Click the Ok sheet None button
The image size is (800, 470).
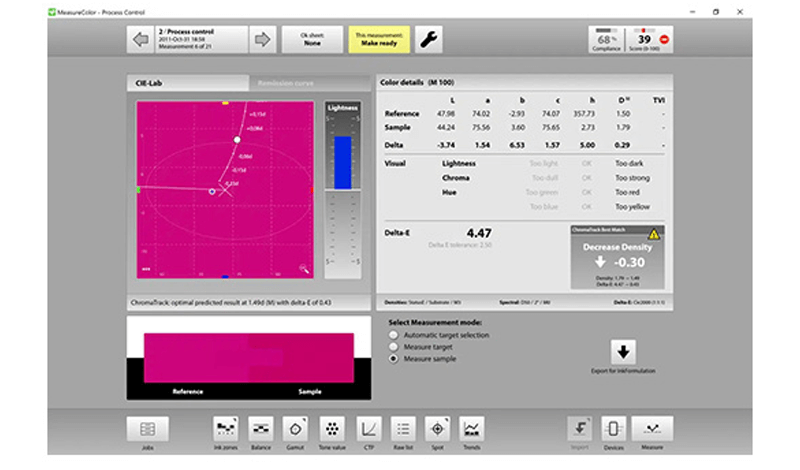click(312, 39)
